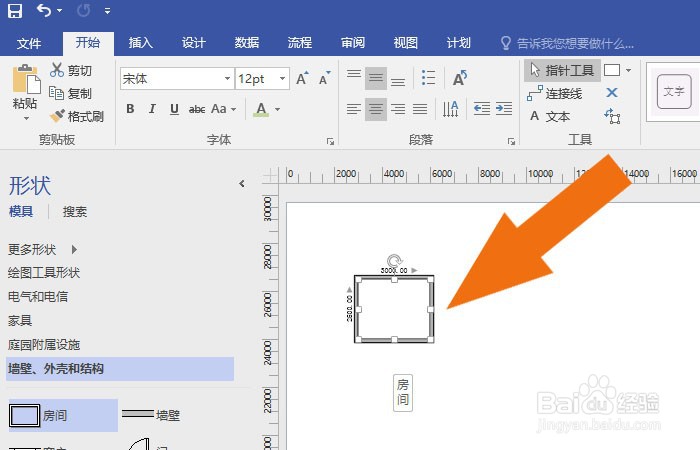Open the 家具 stencil
Screen dimensions: 700x450
(20, 321)
